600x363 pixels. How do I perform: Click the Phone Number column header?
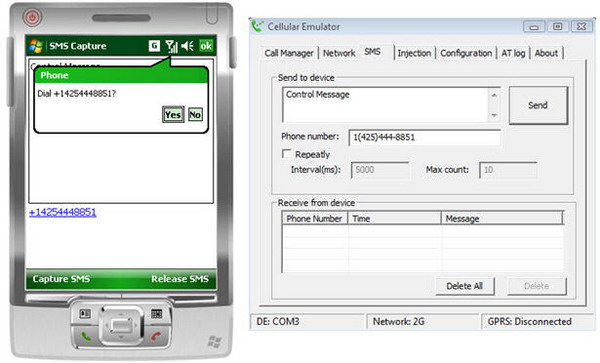(x=315, y=218)
